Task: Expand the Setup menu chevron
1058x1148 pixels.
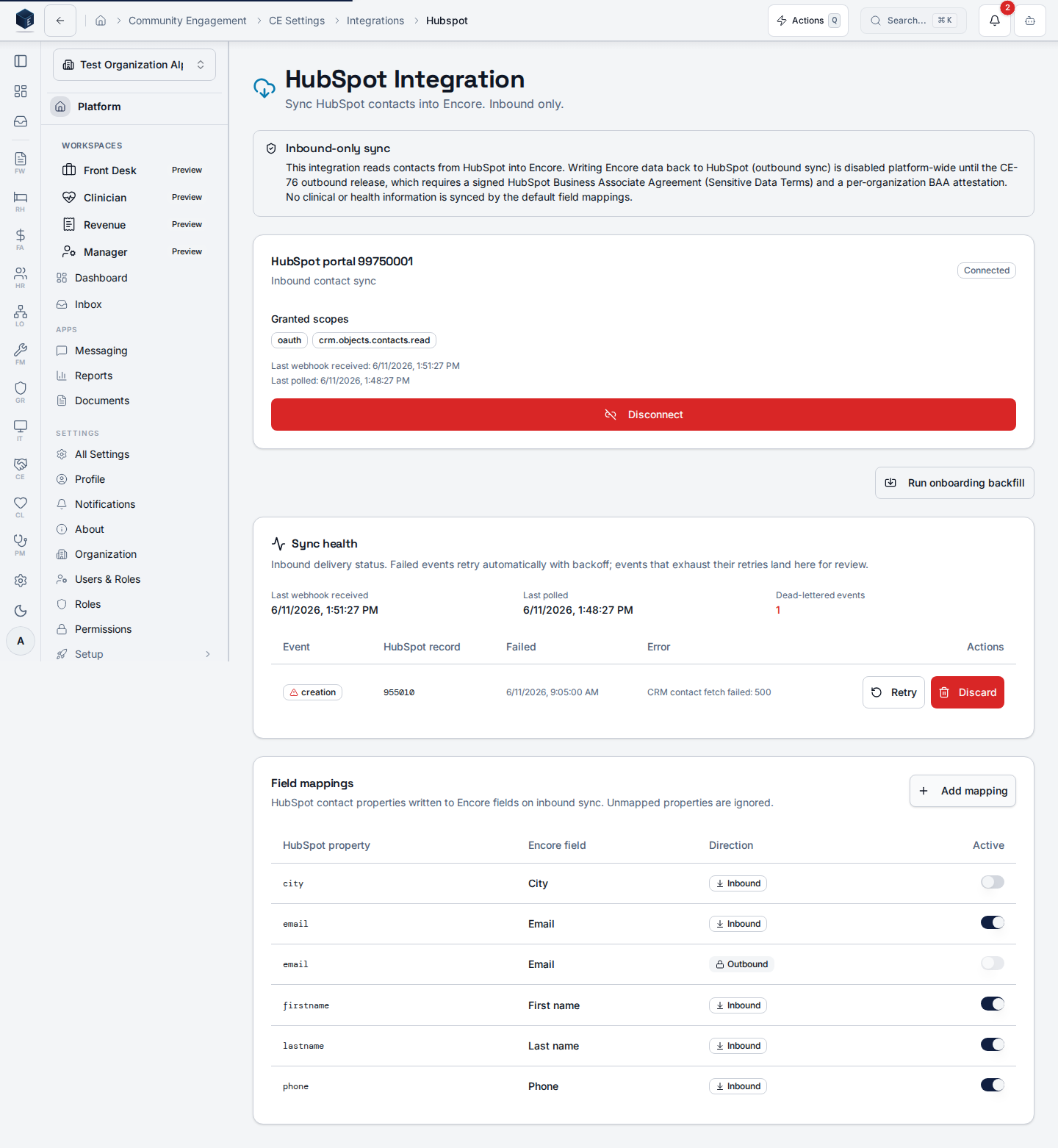Action: click(208, 654)
